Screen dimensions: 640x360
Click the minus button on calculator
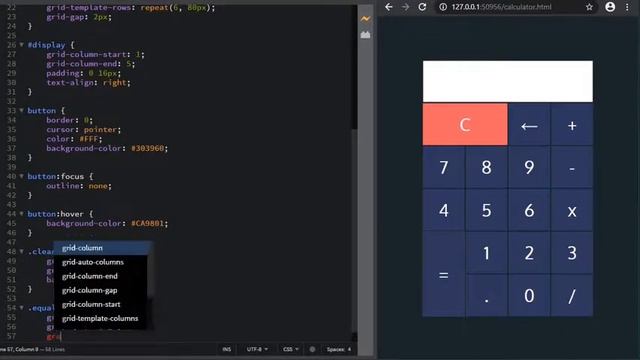(572, 167)
